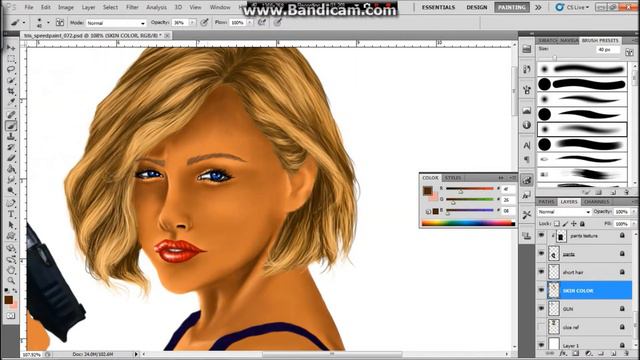
Task: Enable airbrush mode next to Flow
Action: (262, 23)
